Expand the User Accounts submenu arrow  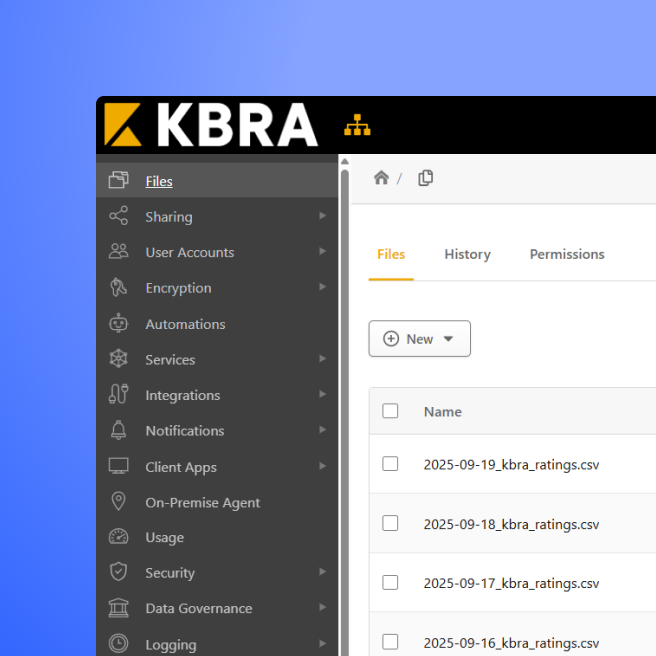coord(322,251)
